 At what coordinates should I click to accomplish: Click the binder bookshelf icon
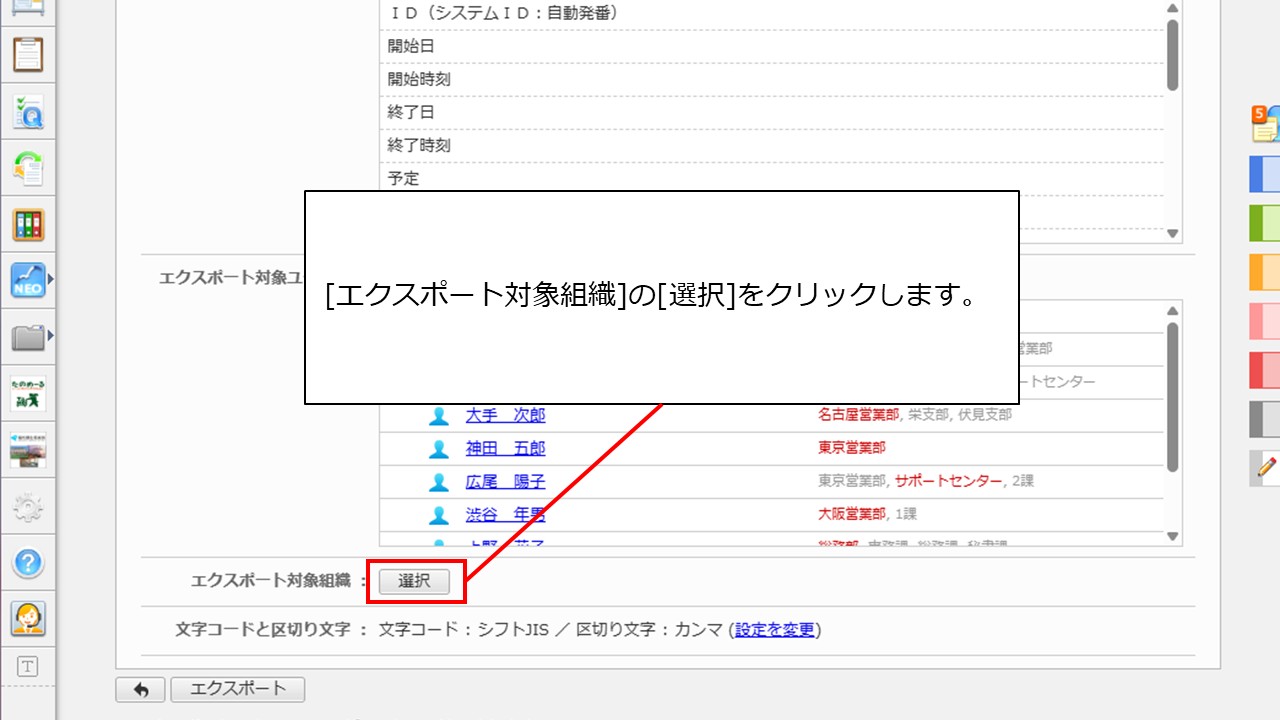pyautogui.click(x=30, y=225)
